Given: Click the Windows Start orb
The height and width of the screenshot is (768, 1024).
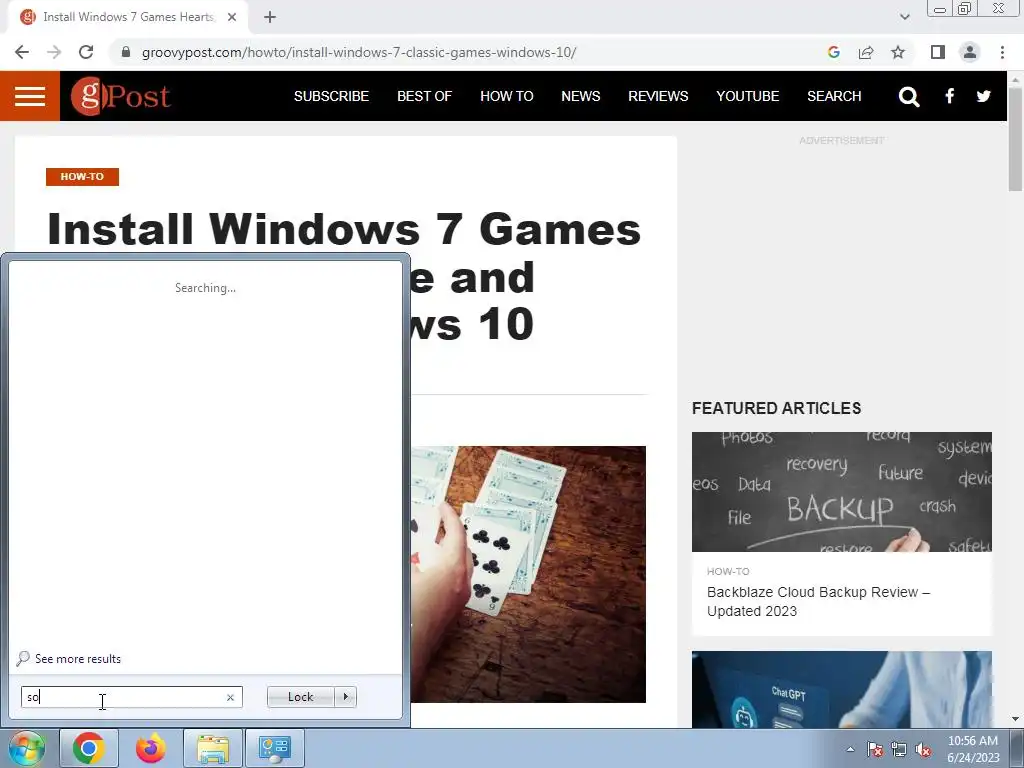Looking at the screenshot, I should coord(27,748).
